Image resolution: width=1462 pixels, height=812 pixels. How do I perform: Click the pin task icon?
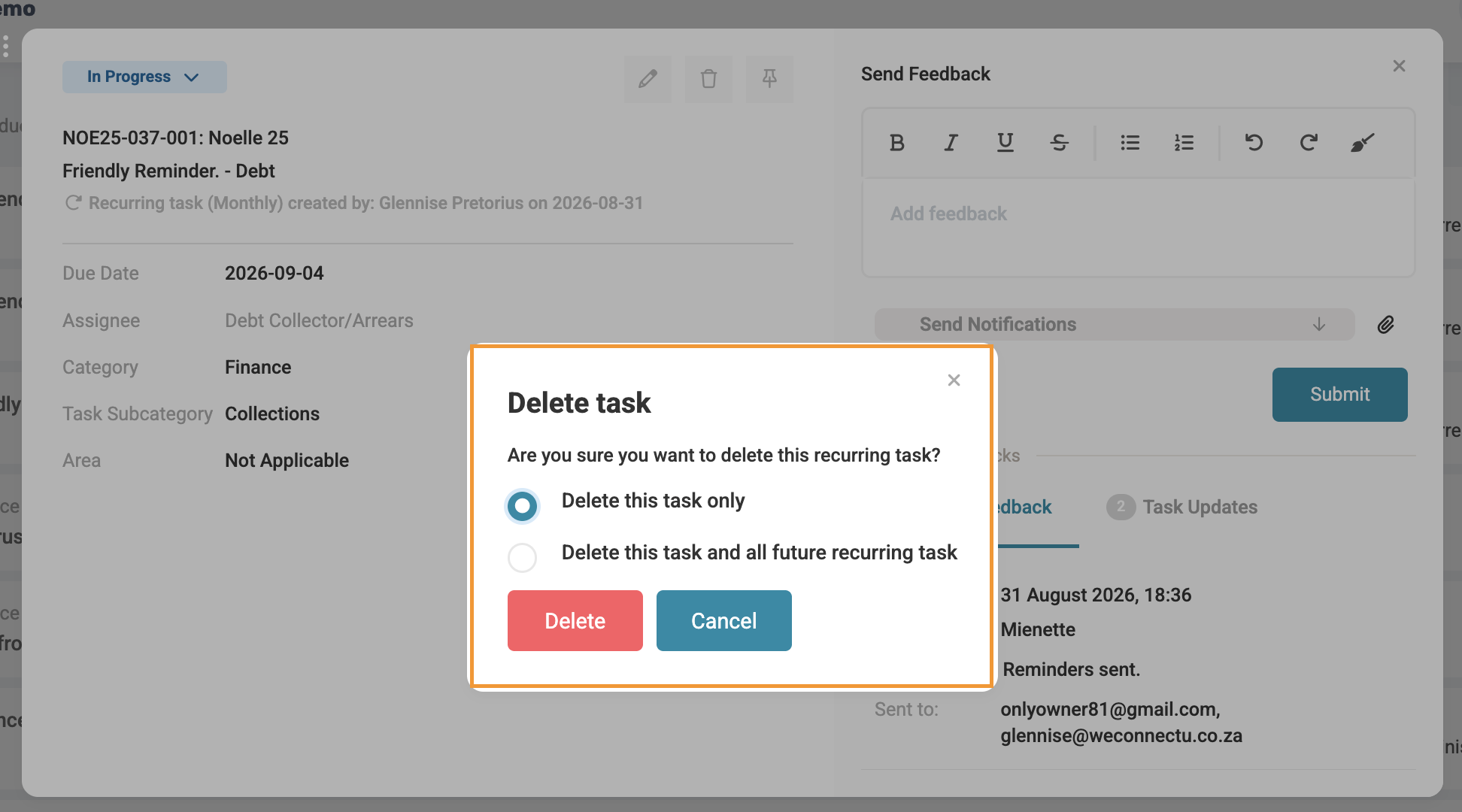pyautogui.click(x=769, y=79)
